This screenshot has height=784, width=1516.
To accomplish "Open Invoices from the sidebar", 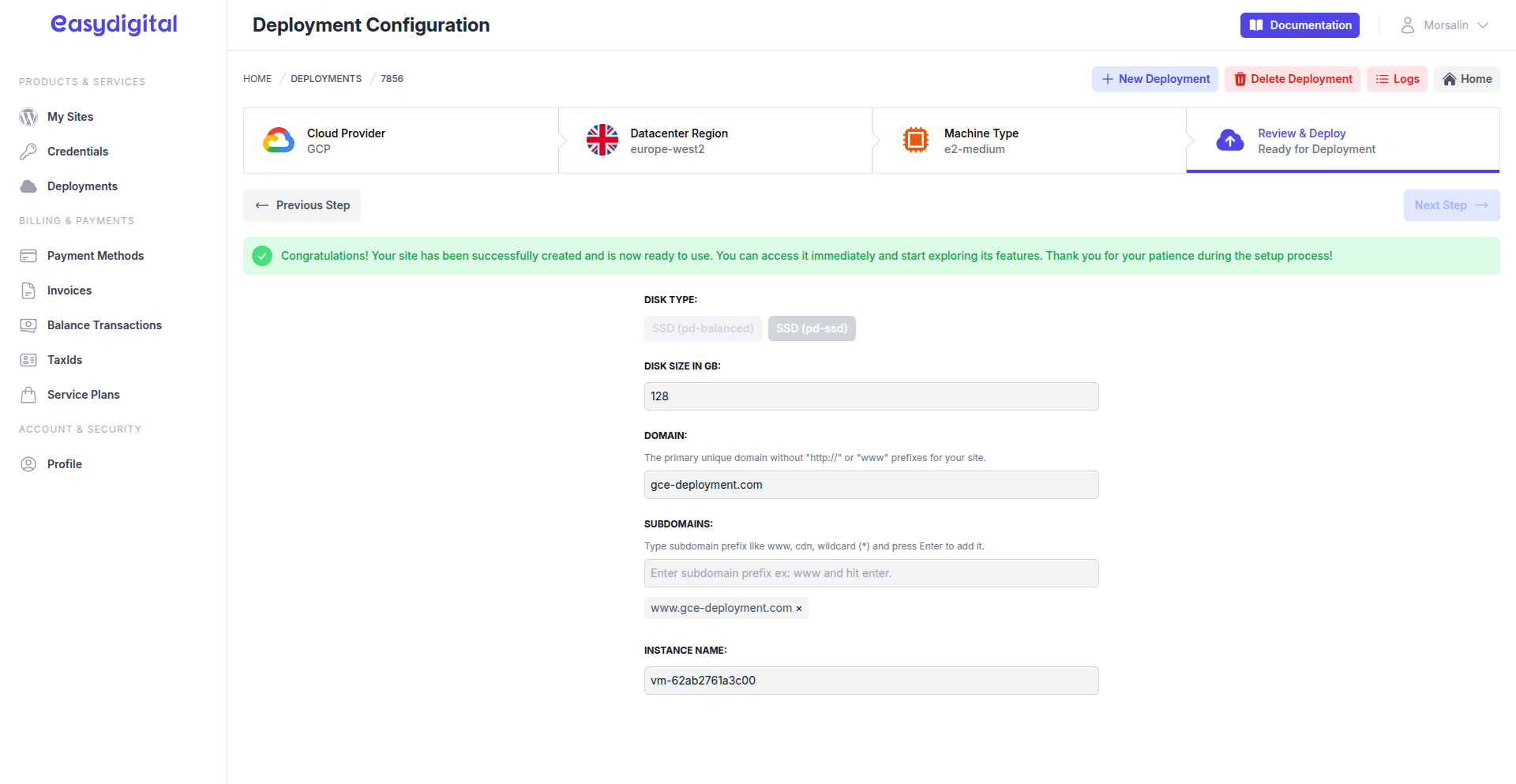I will pos(28,290).
